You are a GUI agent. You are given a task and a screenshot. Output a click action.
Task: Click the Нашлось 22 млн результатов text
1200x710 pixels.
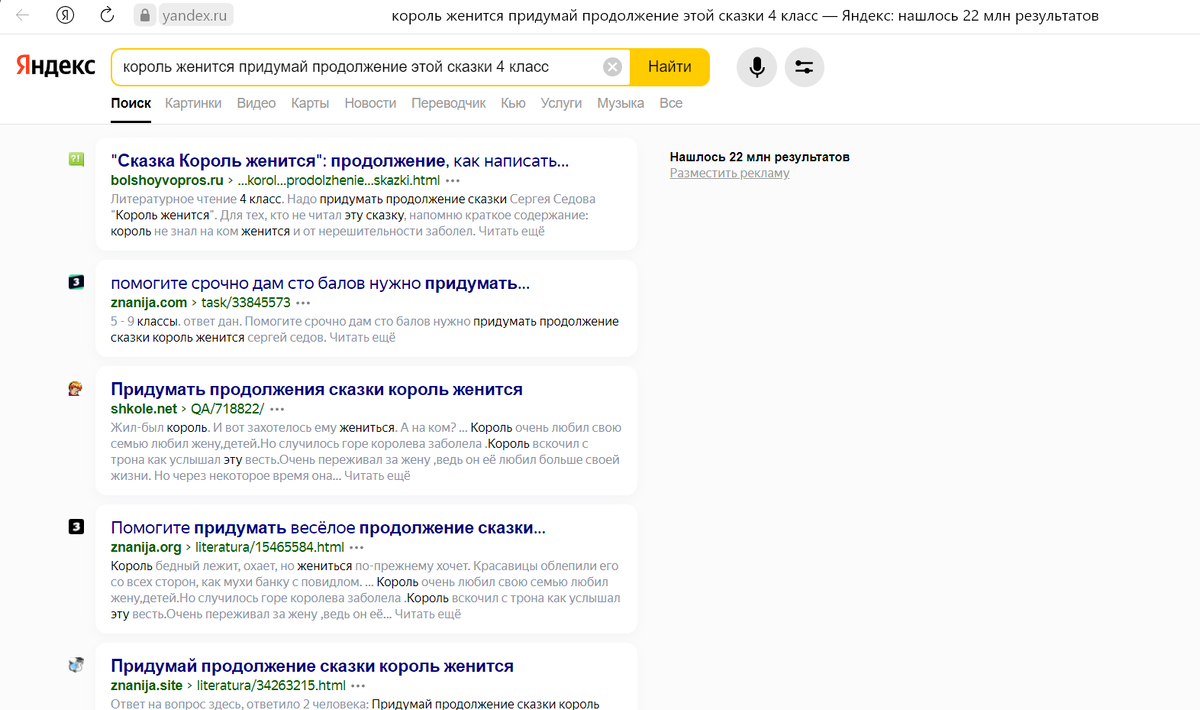(x=759, y=157)
